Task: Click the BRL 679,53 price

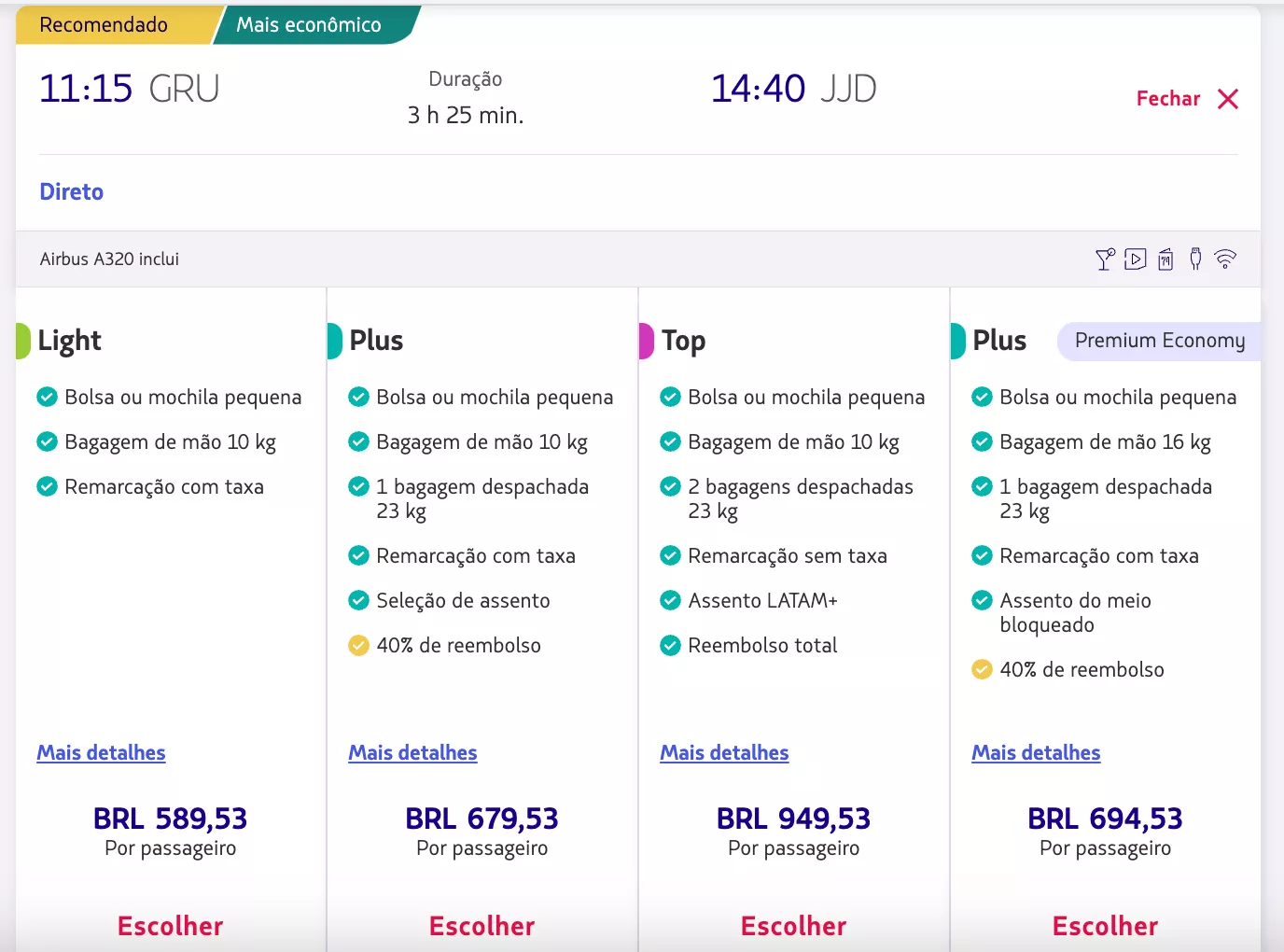Action: [482, 819]
